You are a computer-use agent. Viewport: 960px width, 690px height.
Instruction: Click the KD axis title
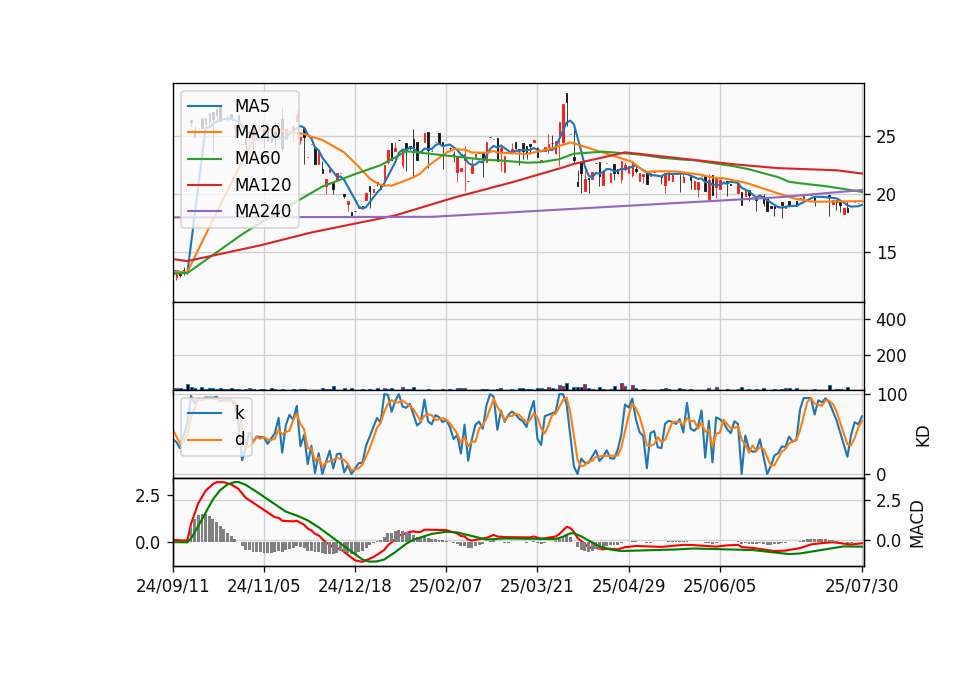[923, 436]
